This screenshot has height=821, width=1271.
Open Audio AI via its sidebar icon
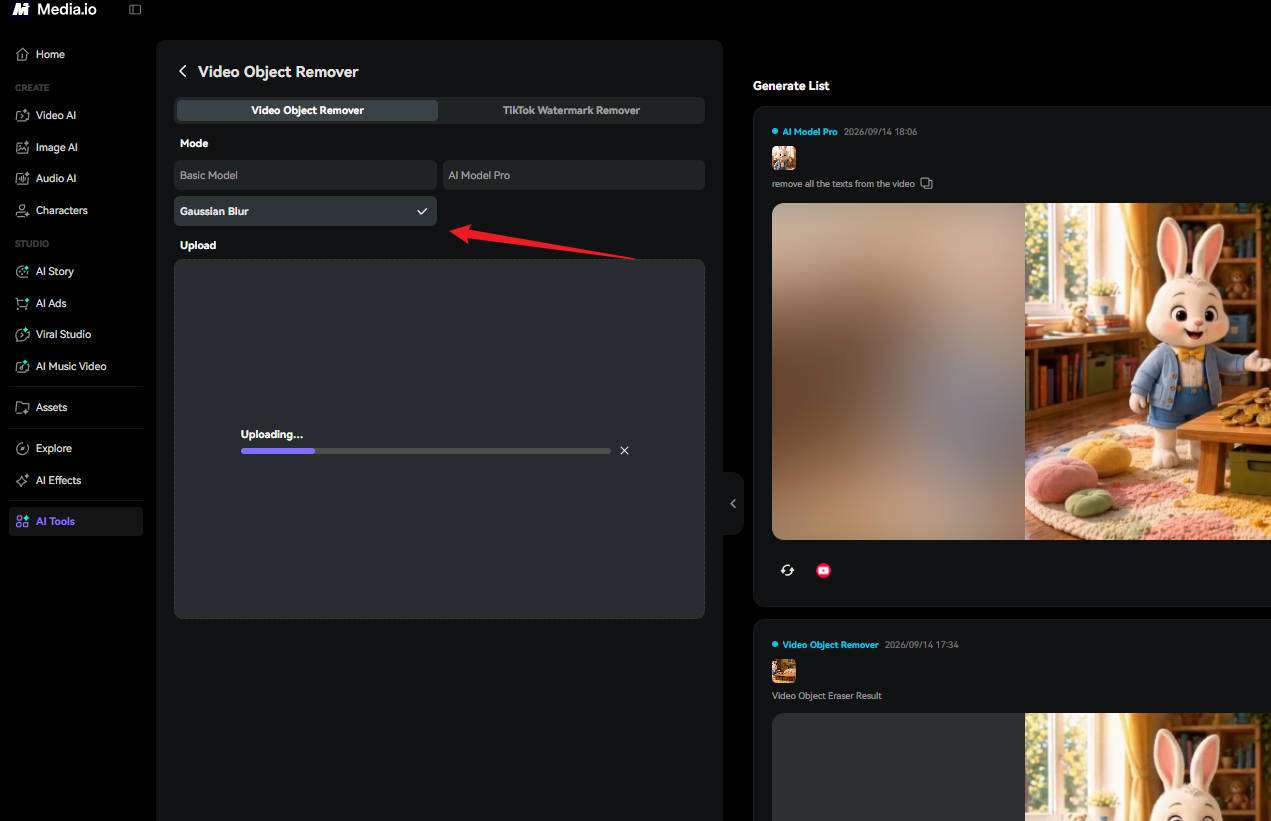[22, 178]
